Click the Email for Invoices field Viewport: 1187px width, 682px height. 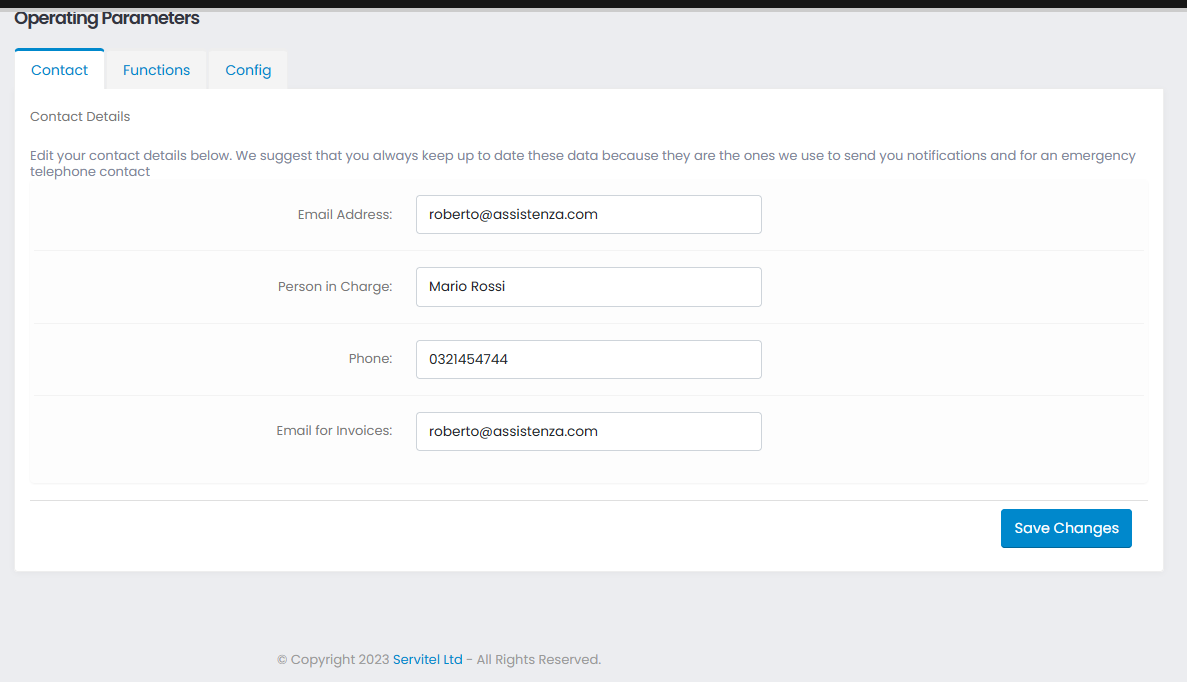click(x=588, y=431)
